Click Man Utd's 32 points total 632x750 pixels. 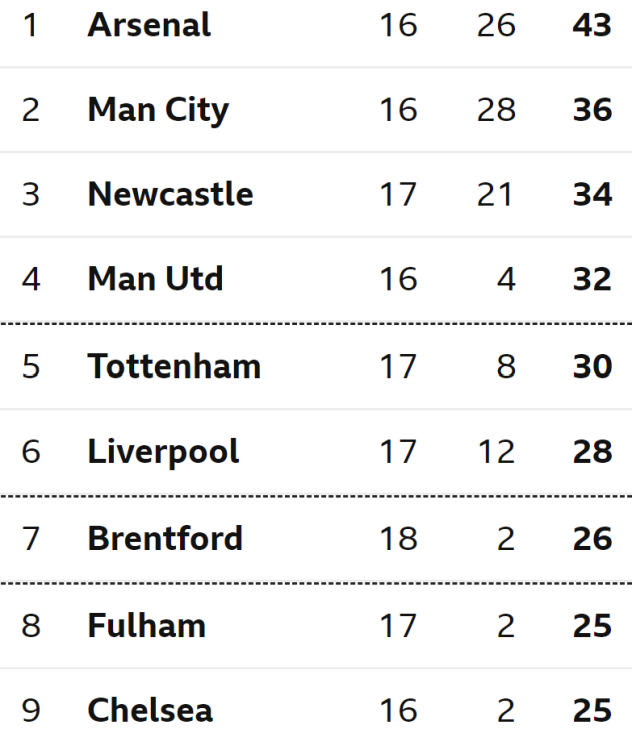592,279
